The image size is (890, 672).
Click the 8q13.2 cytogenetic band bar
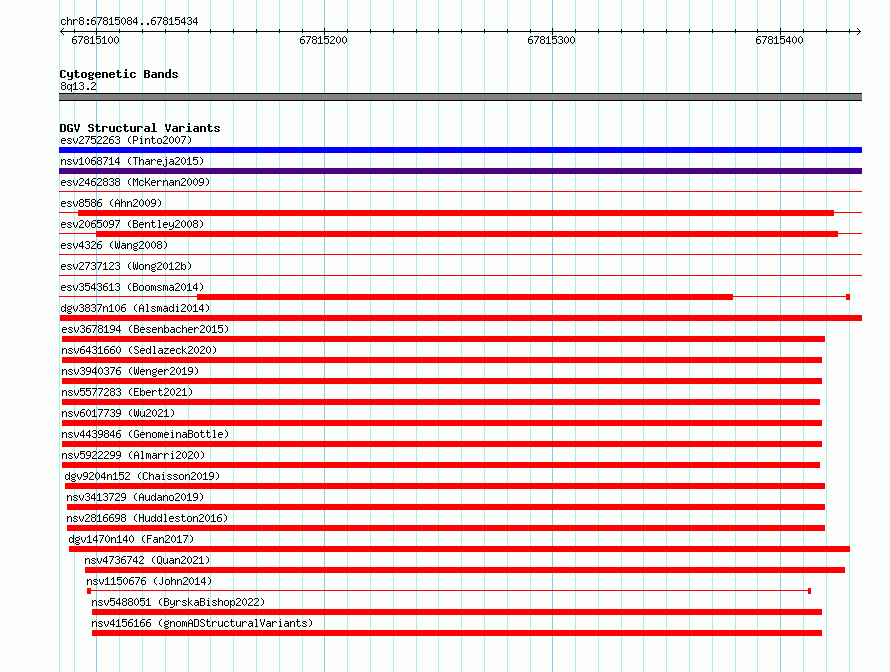click(x=460, y=97)
